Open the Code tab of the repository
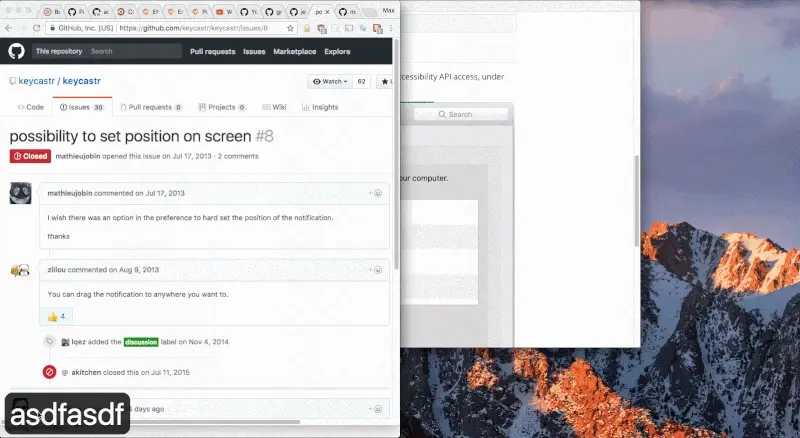 click(x=29, y=107)
